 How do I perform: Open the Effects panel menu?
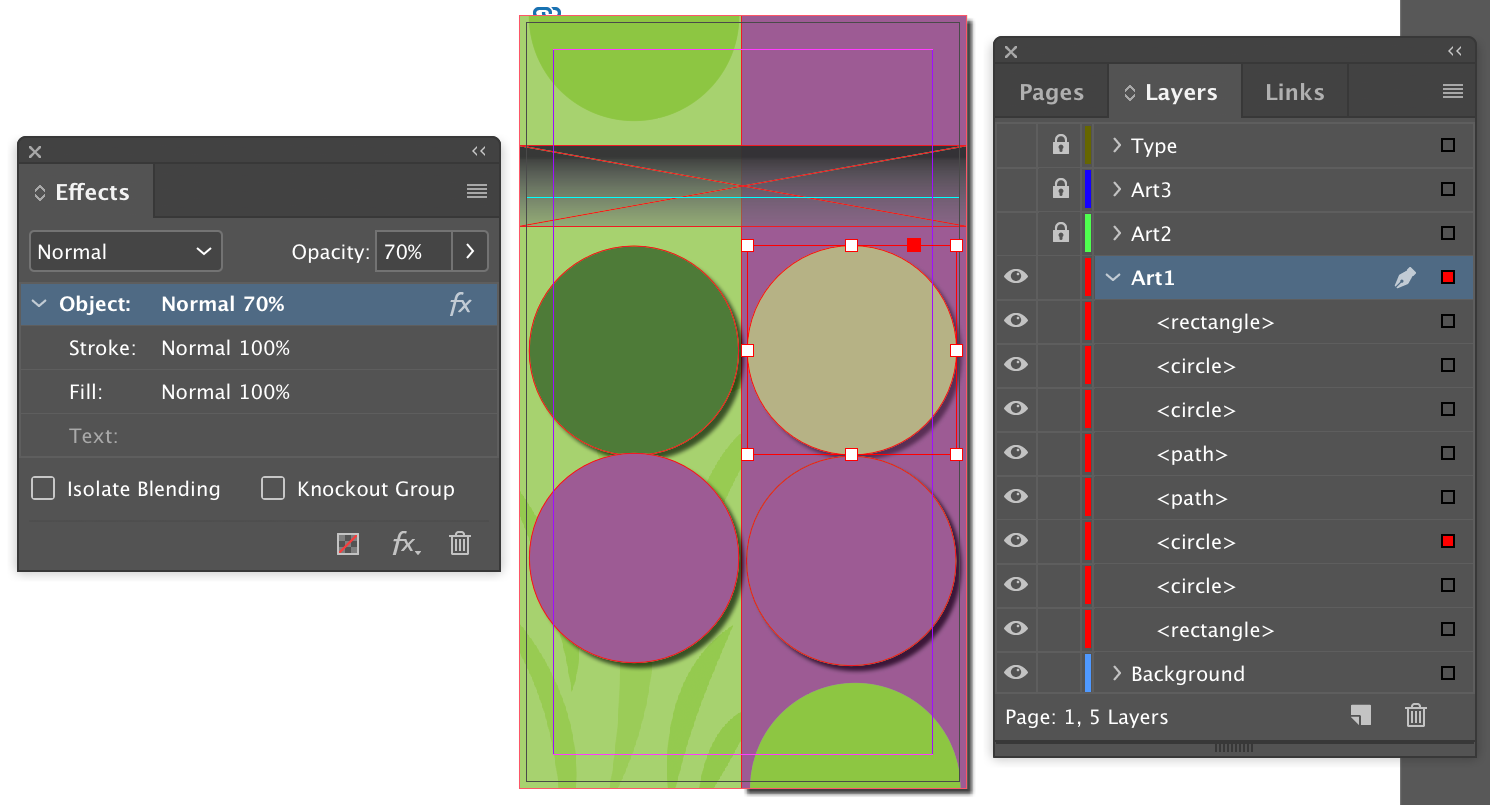tap(477, 191)
